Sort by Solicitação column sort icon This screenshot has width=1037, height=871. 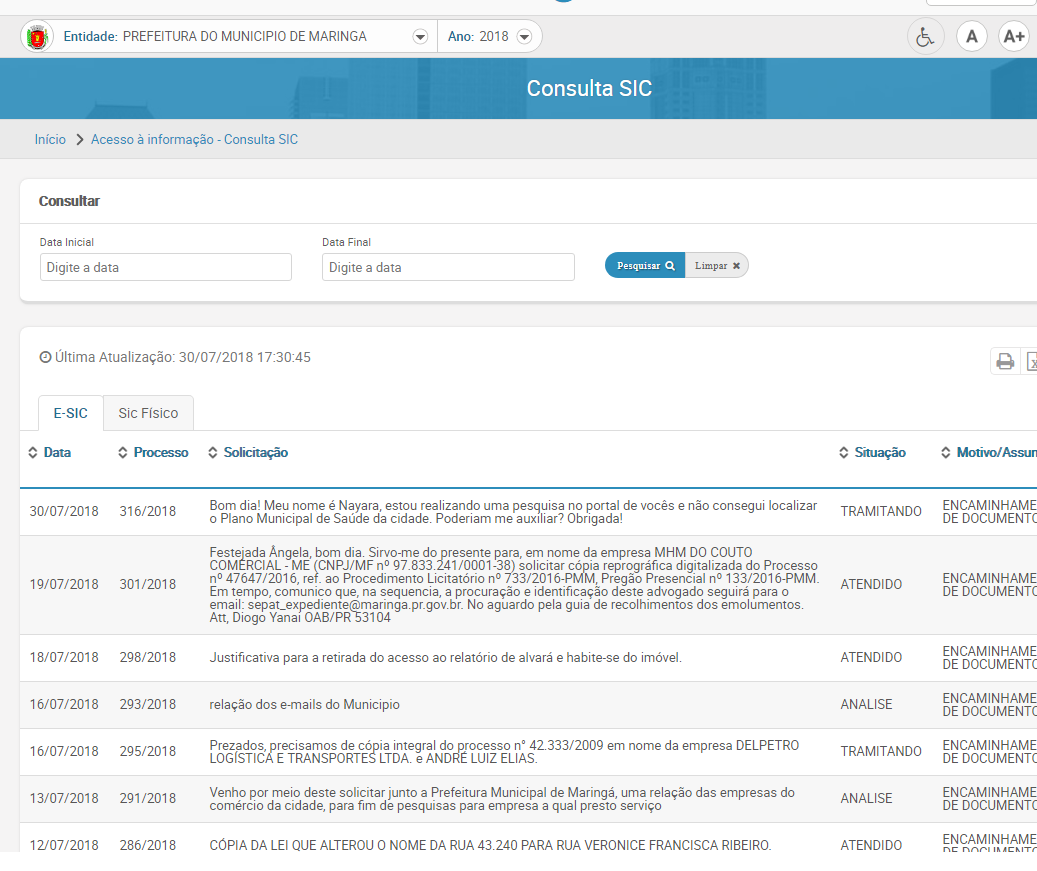pyautogui.click(x=213, y=453)
